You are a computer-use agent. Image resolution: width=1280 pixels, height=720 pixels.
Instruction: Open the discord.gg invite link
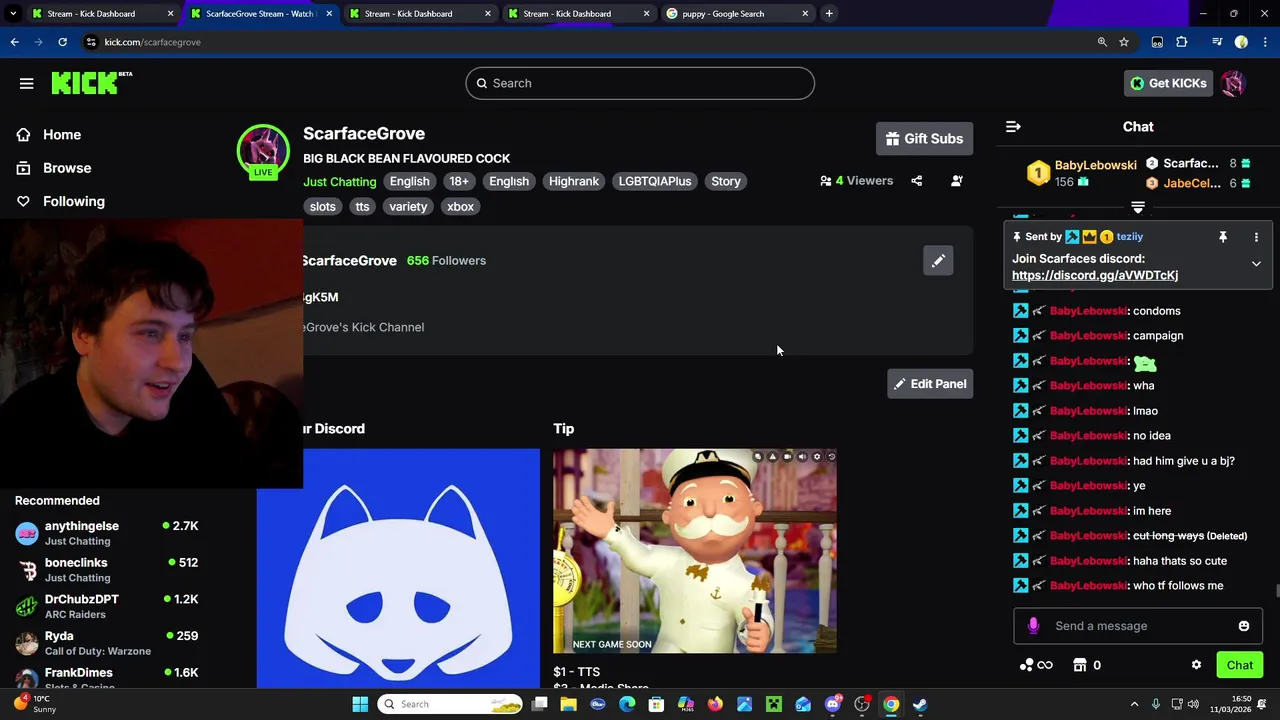tap(1095, 275)
